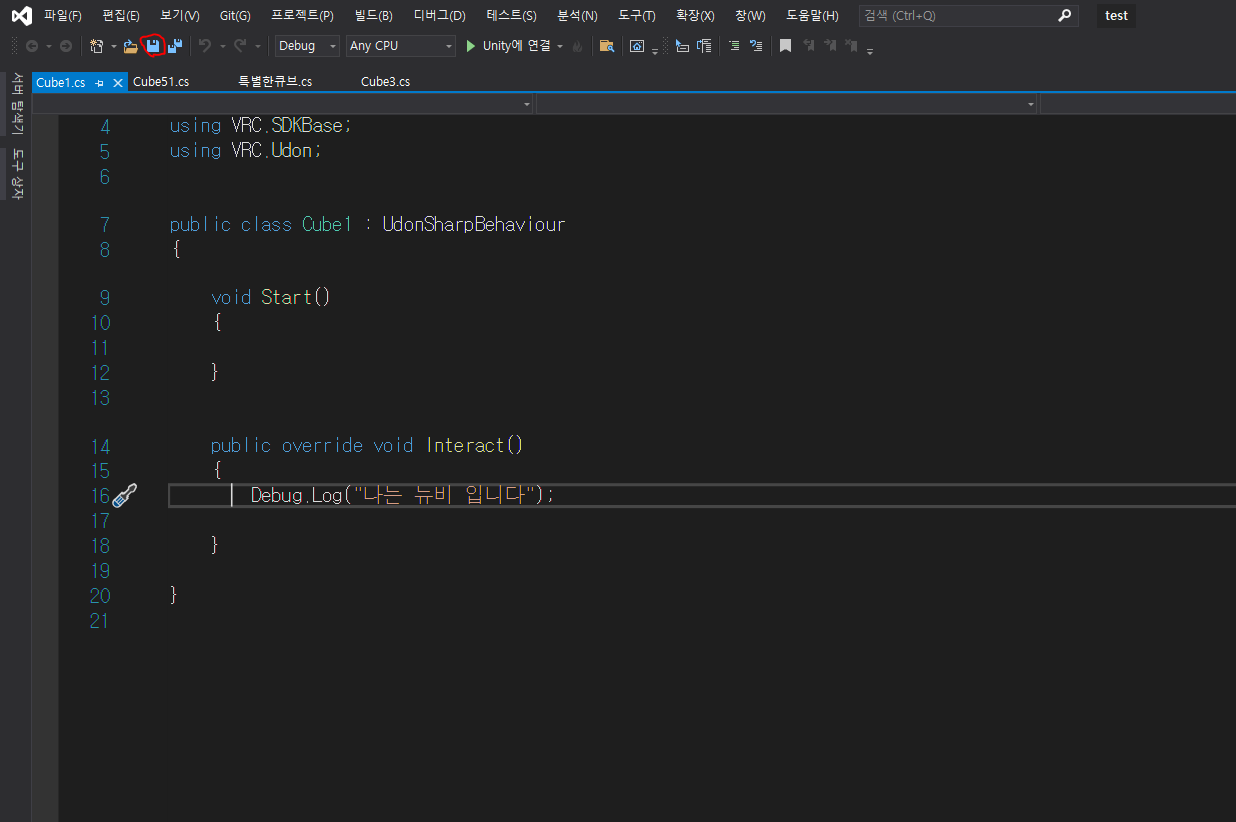Click the UdonSharpBehaviour text on line 7
Image resolution: width=1236 pixels, height=822 pixels.
[474, 224]
